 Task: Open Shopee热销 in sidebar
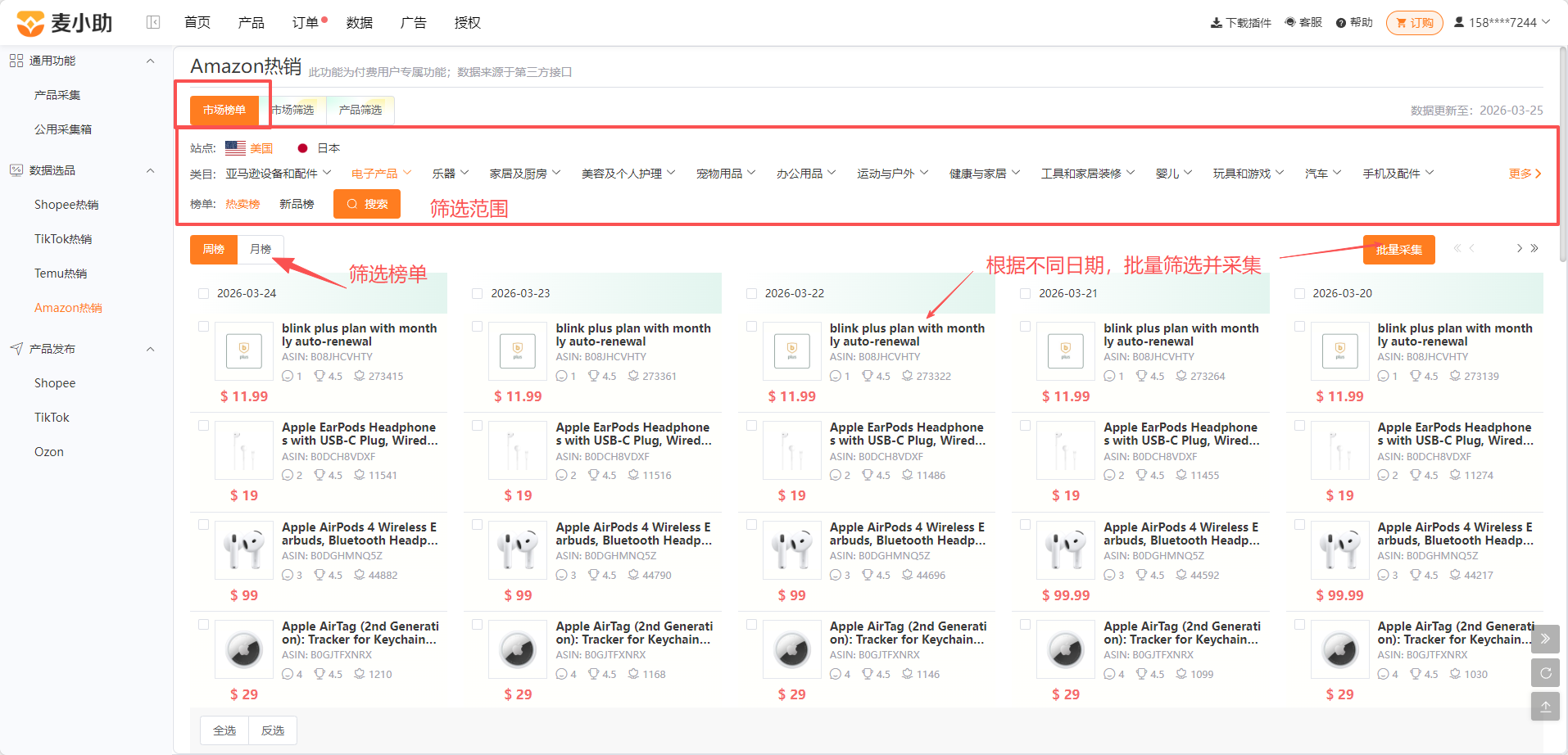(66, 205)
